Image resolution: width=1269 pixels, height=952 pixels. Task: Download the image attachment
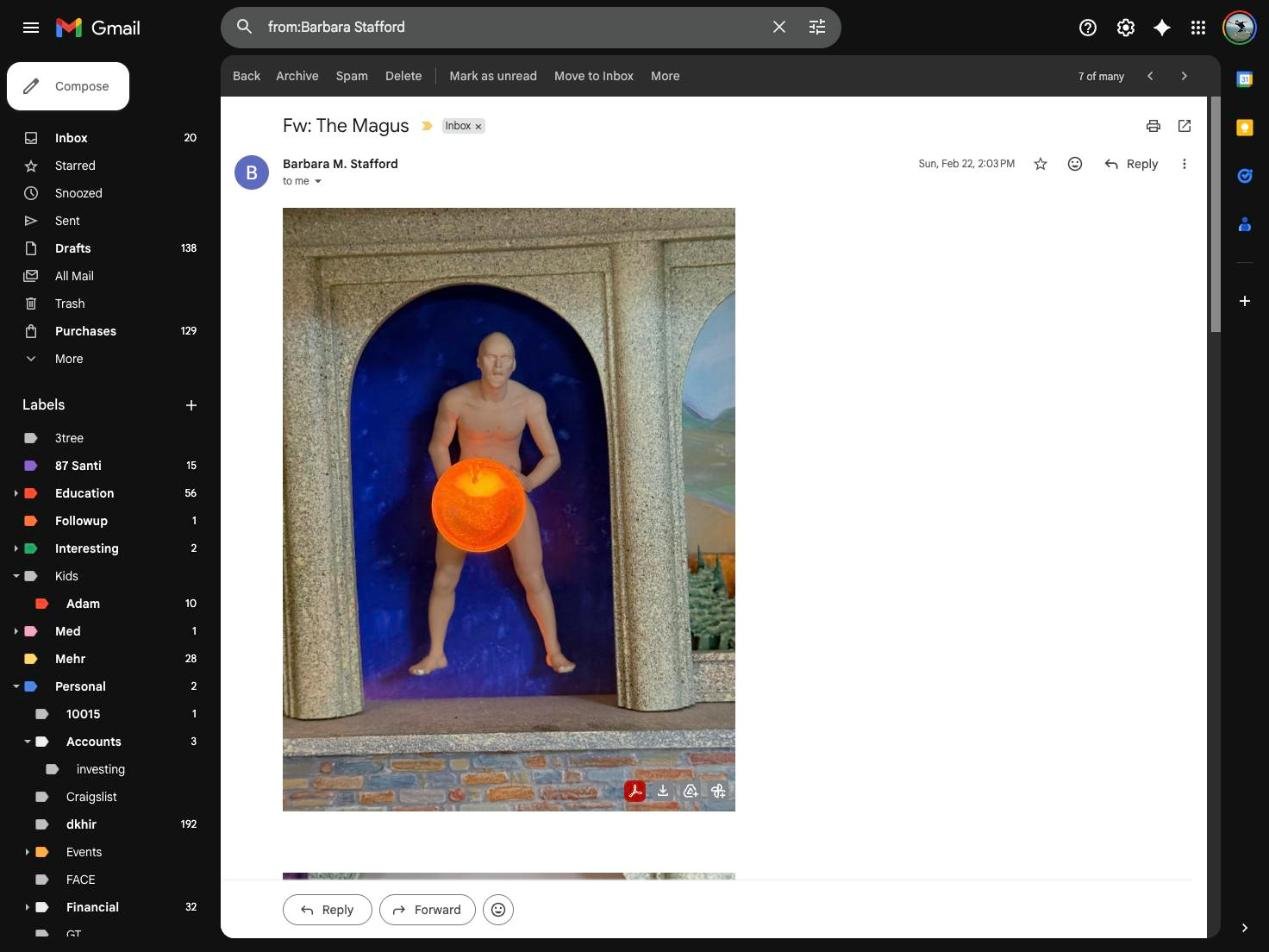tap(662, 791)
